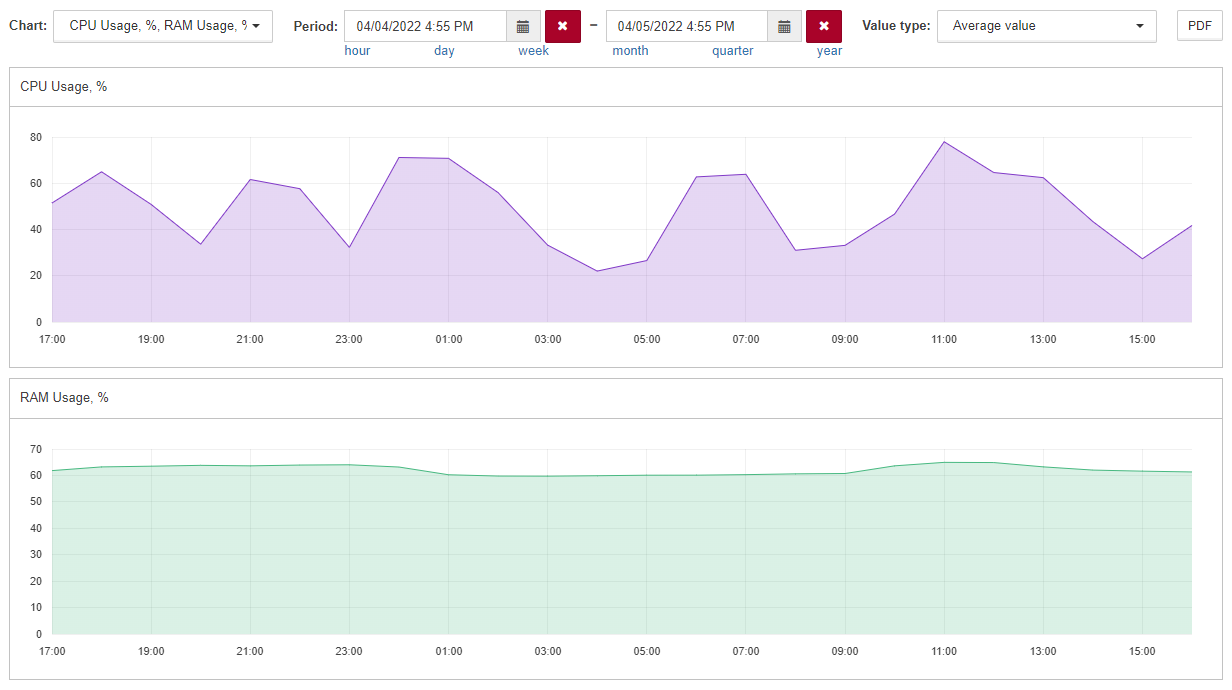This screenshot has height=690, width=1232.
Task: Set period to hour
Action: click(357, 51)
